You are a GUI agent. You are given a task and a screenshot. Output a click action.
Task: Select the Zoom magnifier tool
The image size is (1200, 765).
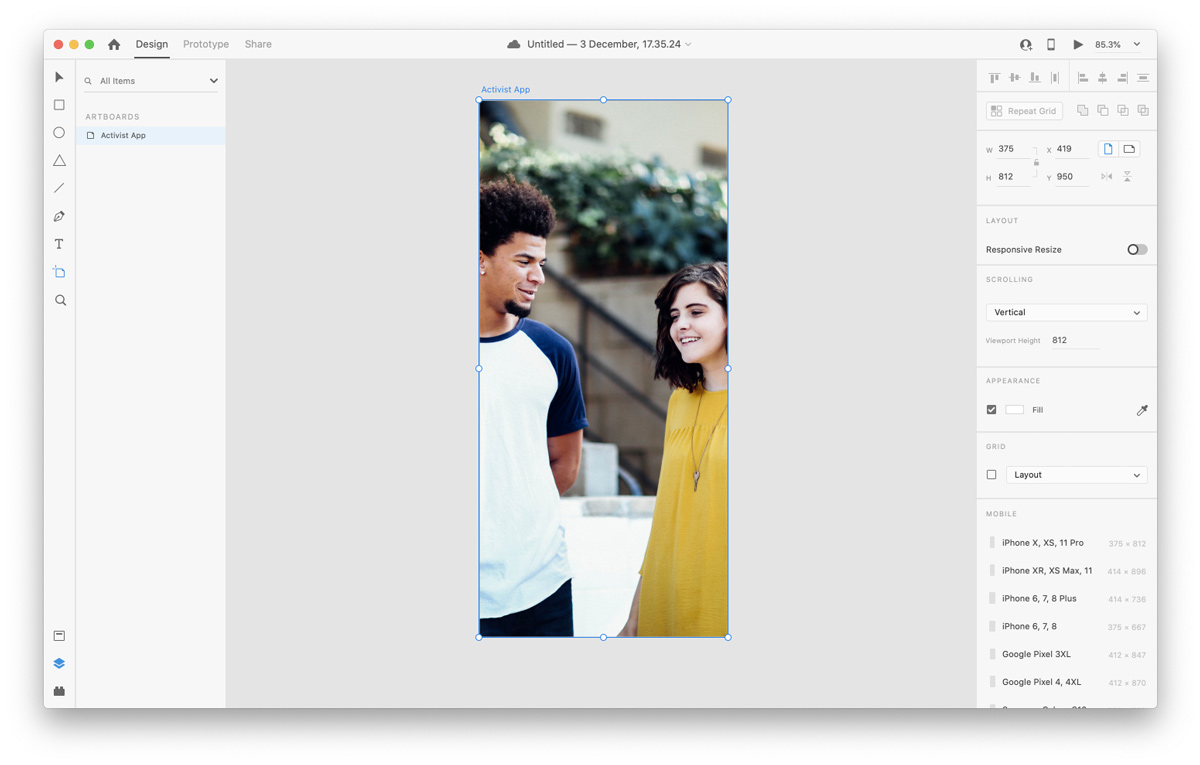point(60,300)
